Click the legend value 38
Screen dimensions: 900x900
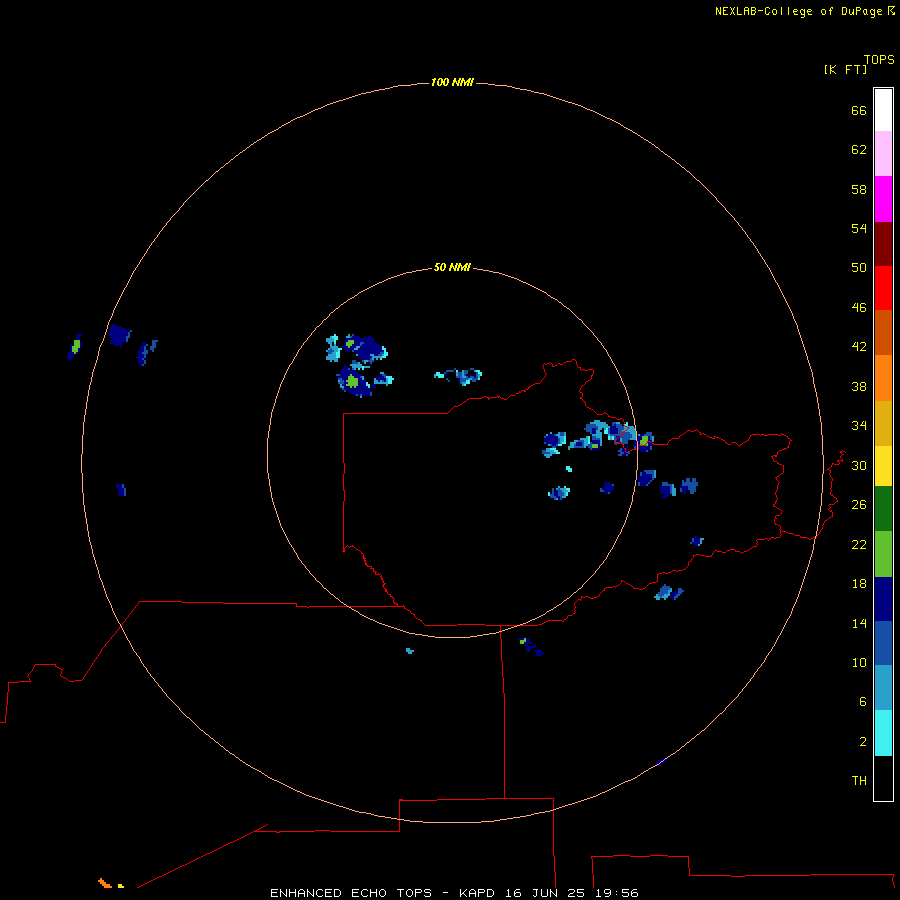coord(859,386)
